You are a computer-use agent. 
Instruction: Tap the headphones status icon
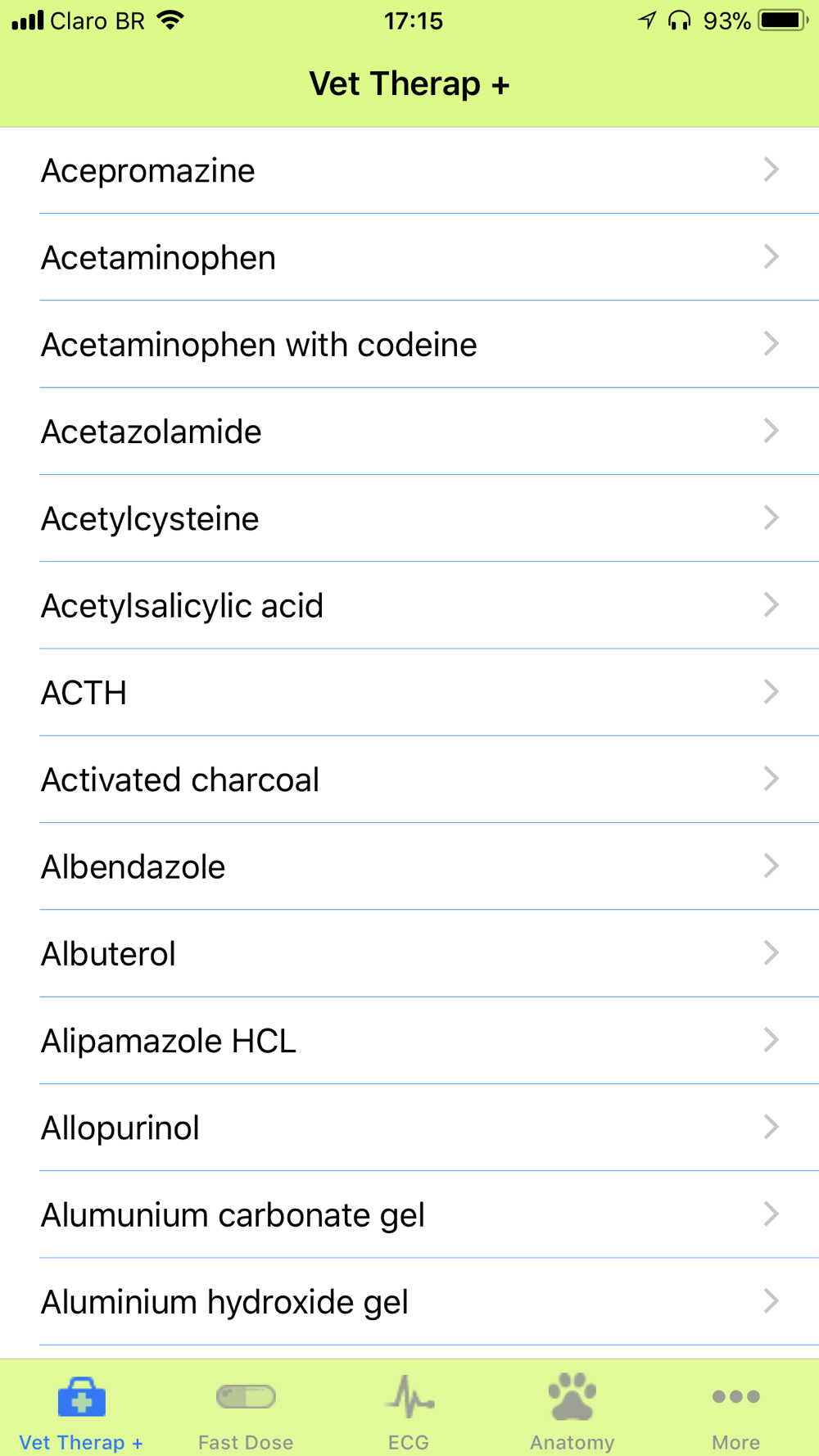click(x=679, y=20)
